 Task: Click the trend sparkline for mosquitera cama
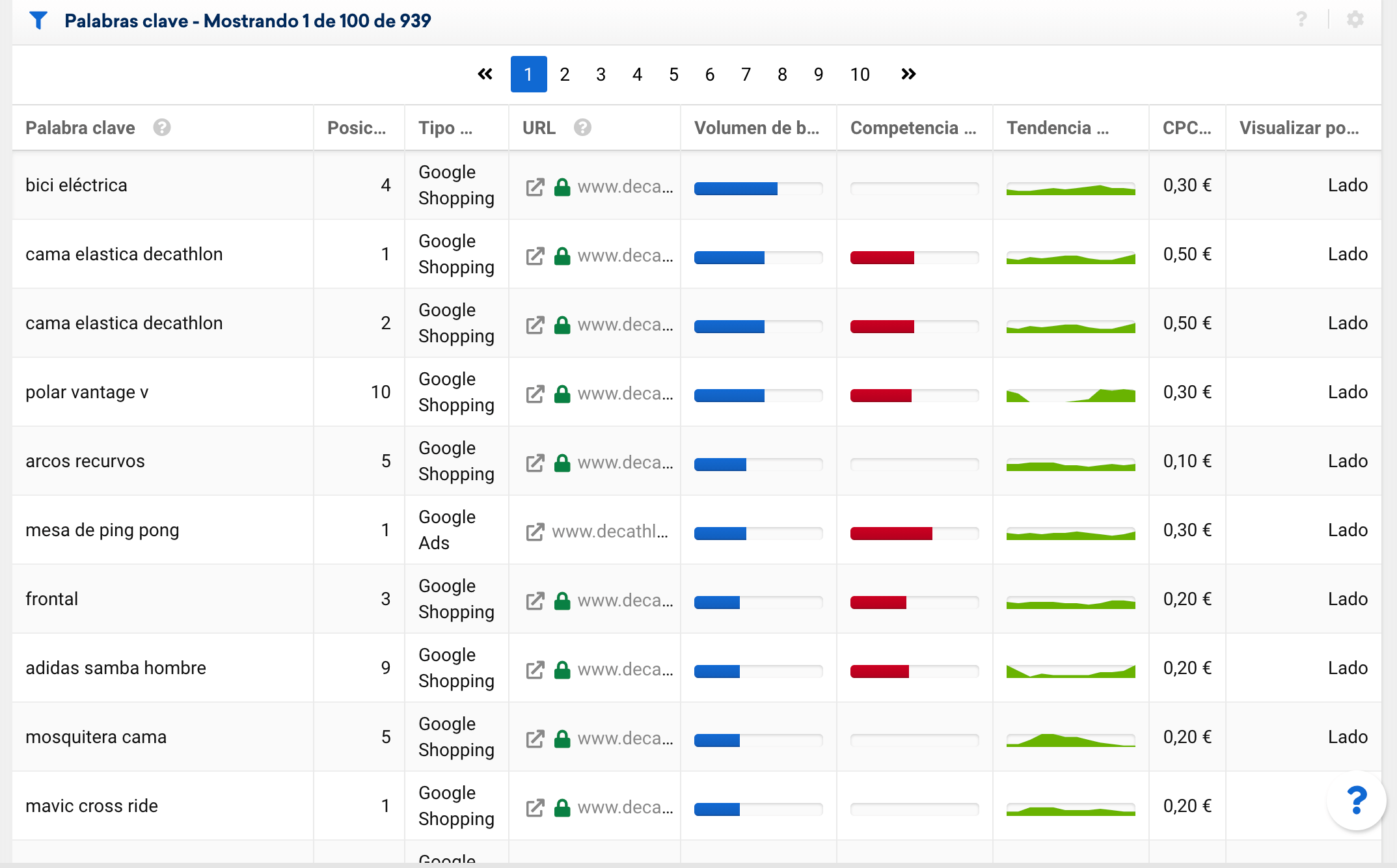(1070, 740)
